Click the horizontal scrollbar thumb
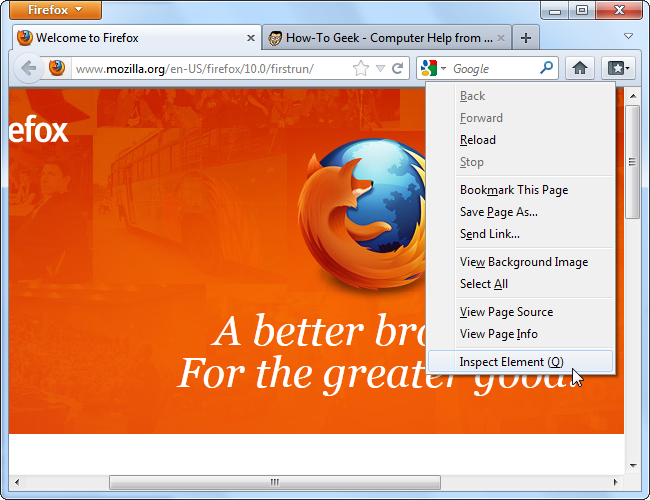 (273, 483)
